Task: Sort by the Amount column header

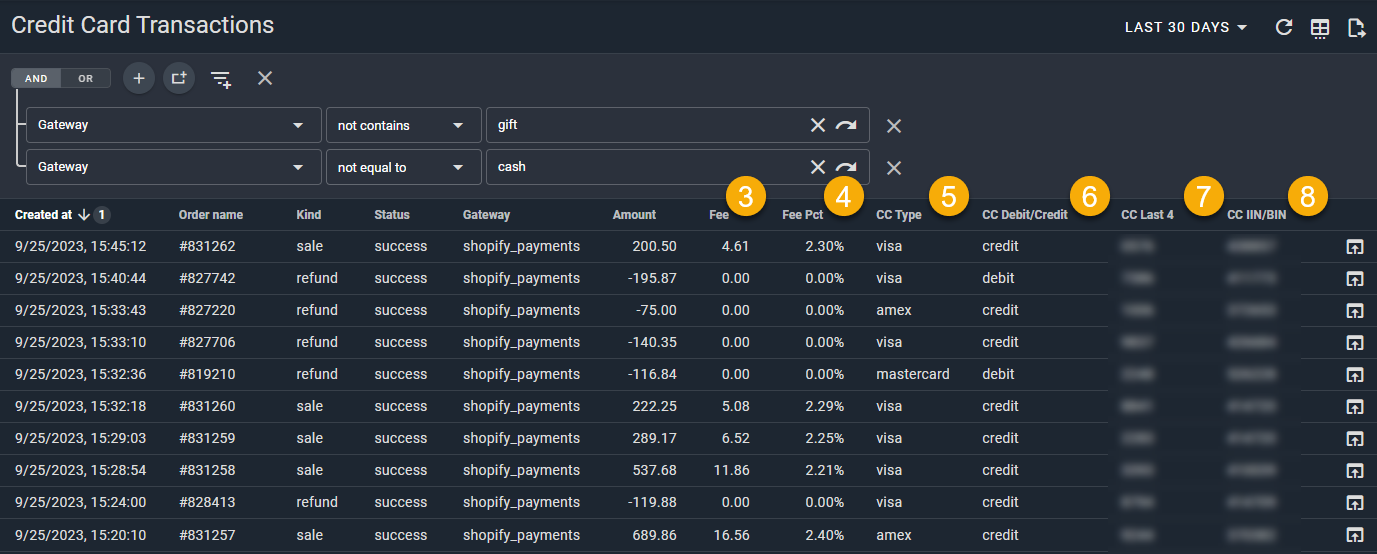Action: coord(634,214)
